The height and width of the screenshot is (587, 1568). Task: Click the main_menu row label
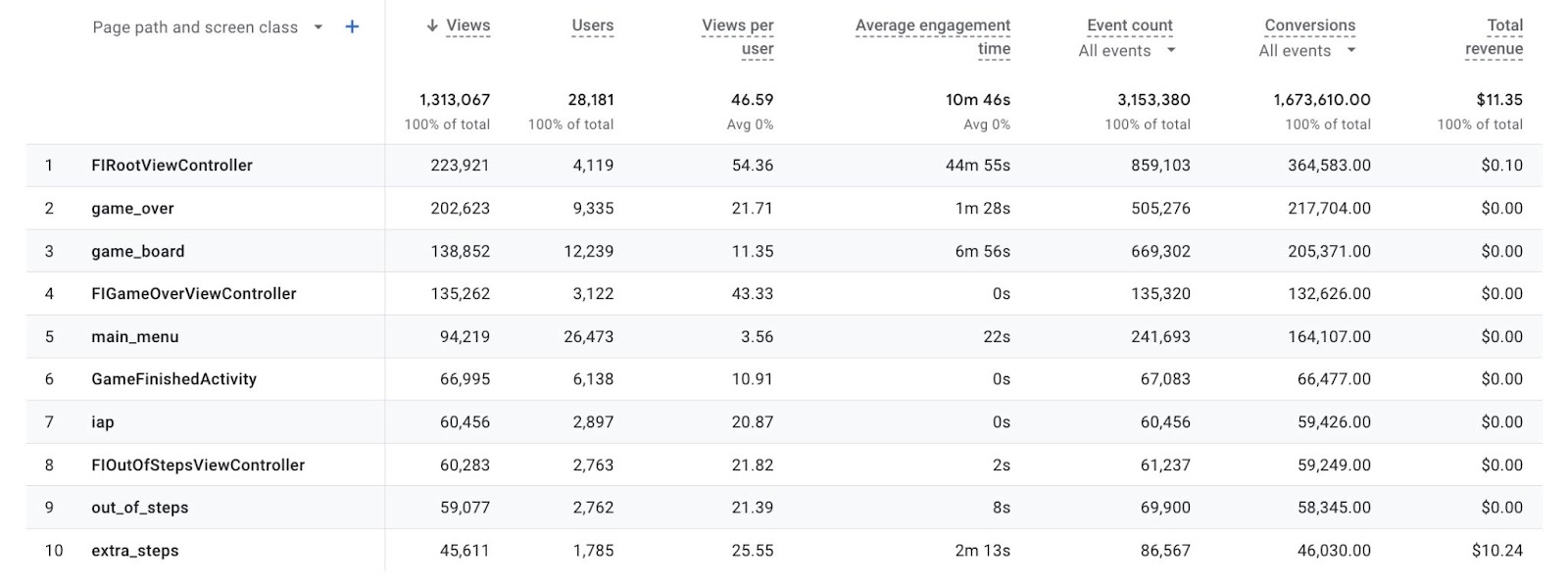tap(134, 336)
